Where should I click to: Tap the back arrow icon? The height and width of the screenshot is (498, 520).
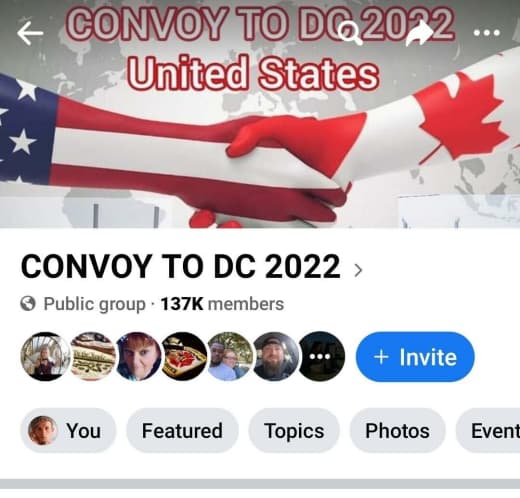coord(30,33)
